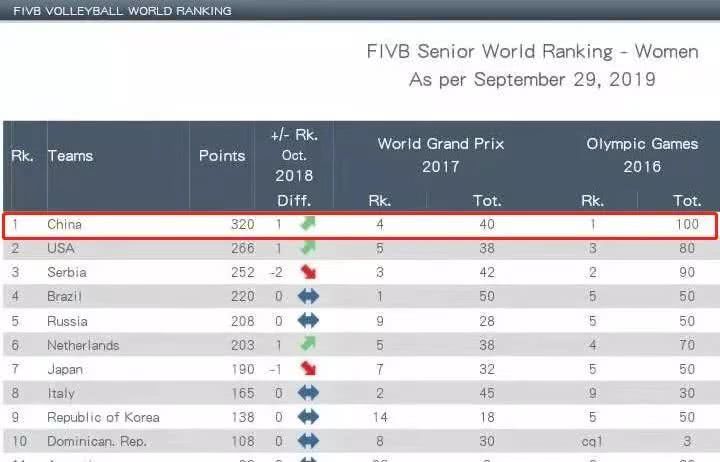Click Brazil's blue no-change arrow icon
Image resolution: width=720 pixels, height=462 pixels.
point(308,296)
